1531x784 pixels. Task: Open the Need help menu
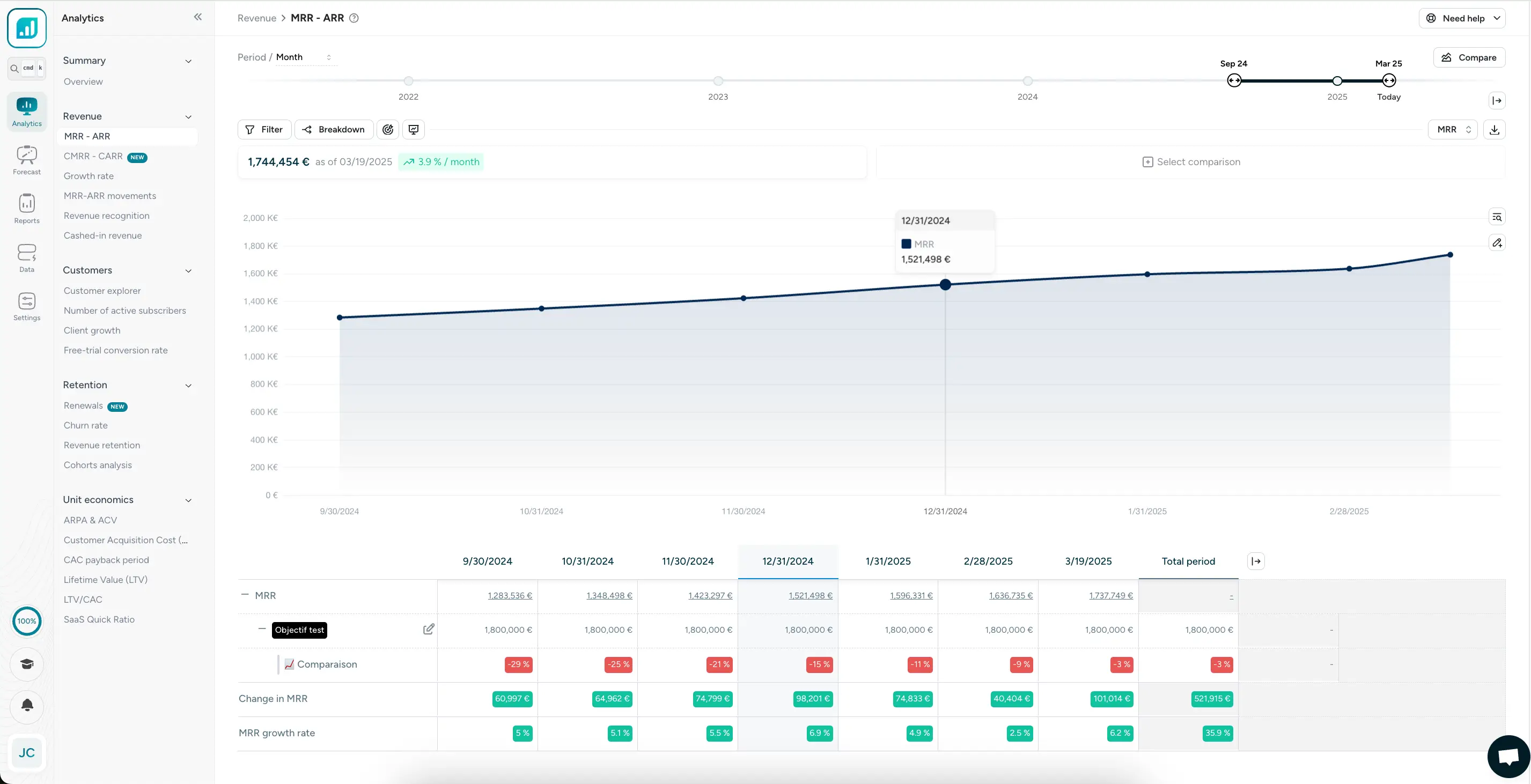click(x=1462, y=18)
